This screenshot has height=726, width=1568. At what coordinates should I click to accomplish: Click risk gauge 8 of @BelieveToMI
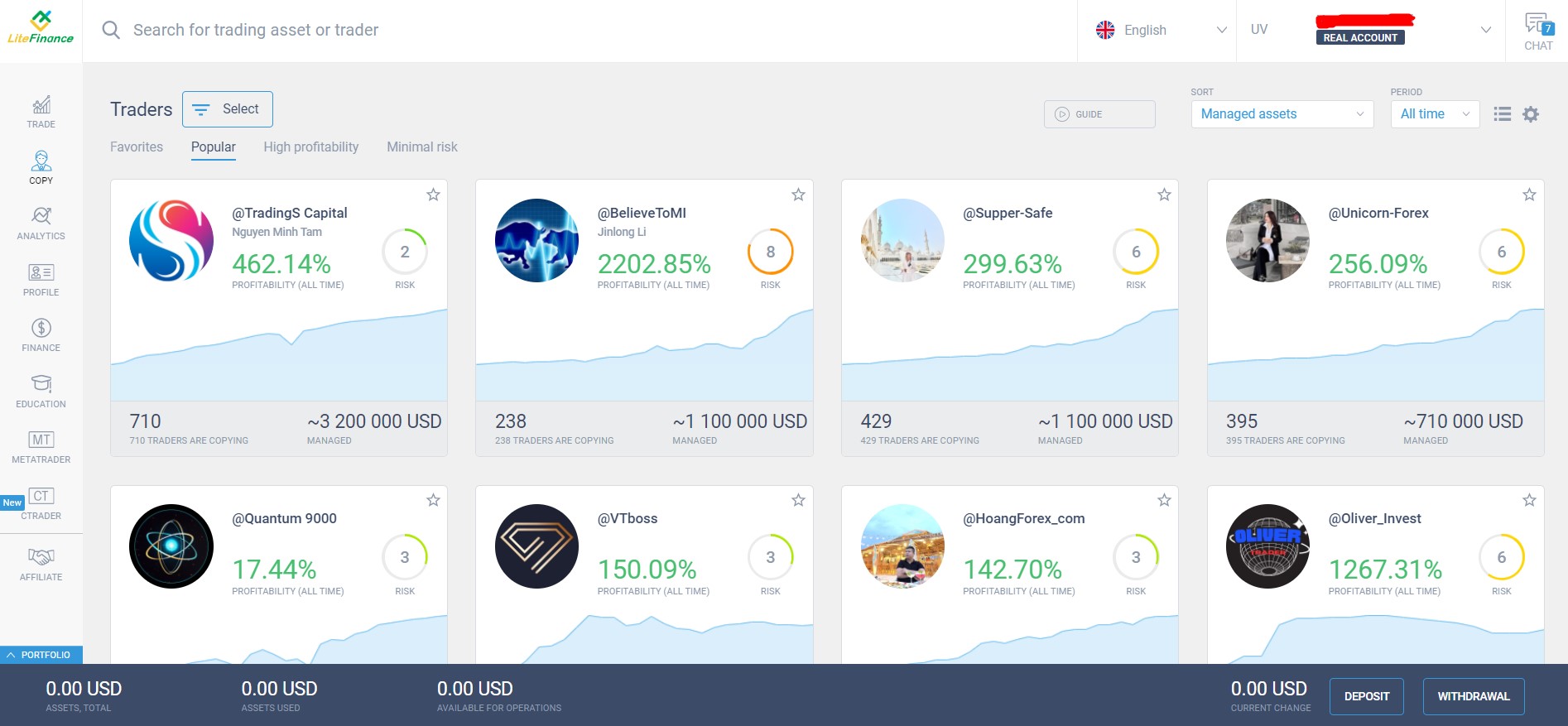click(x=770, y=252)
